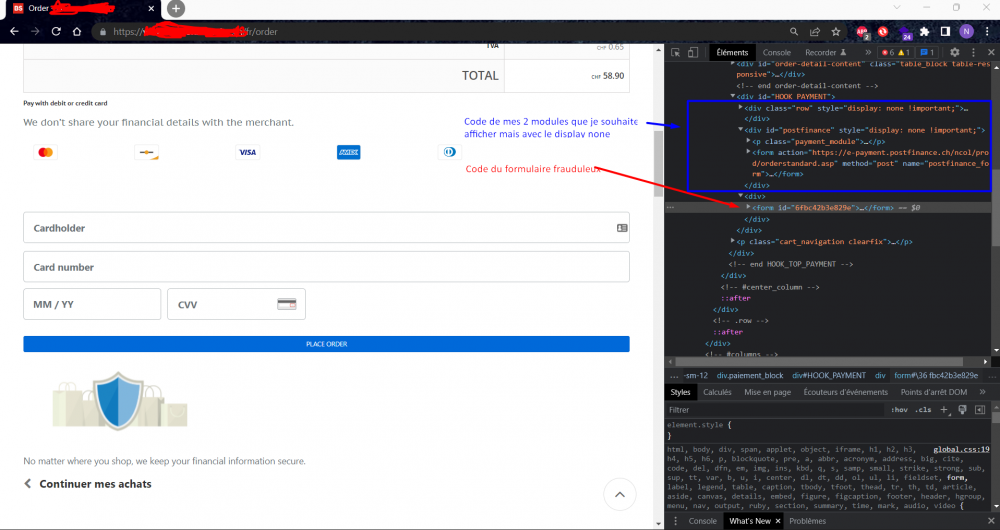Go to the browser home page

pyautogui.click(x=77, y=31)
